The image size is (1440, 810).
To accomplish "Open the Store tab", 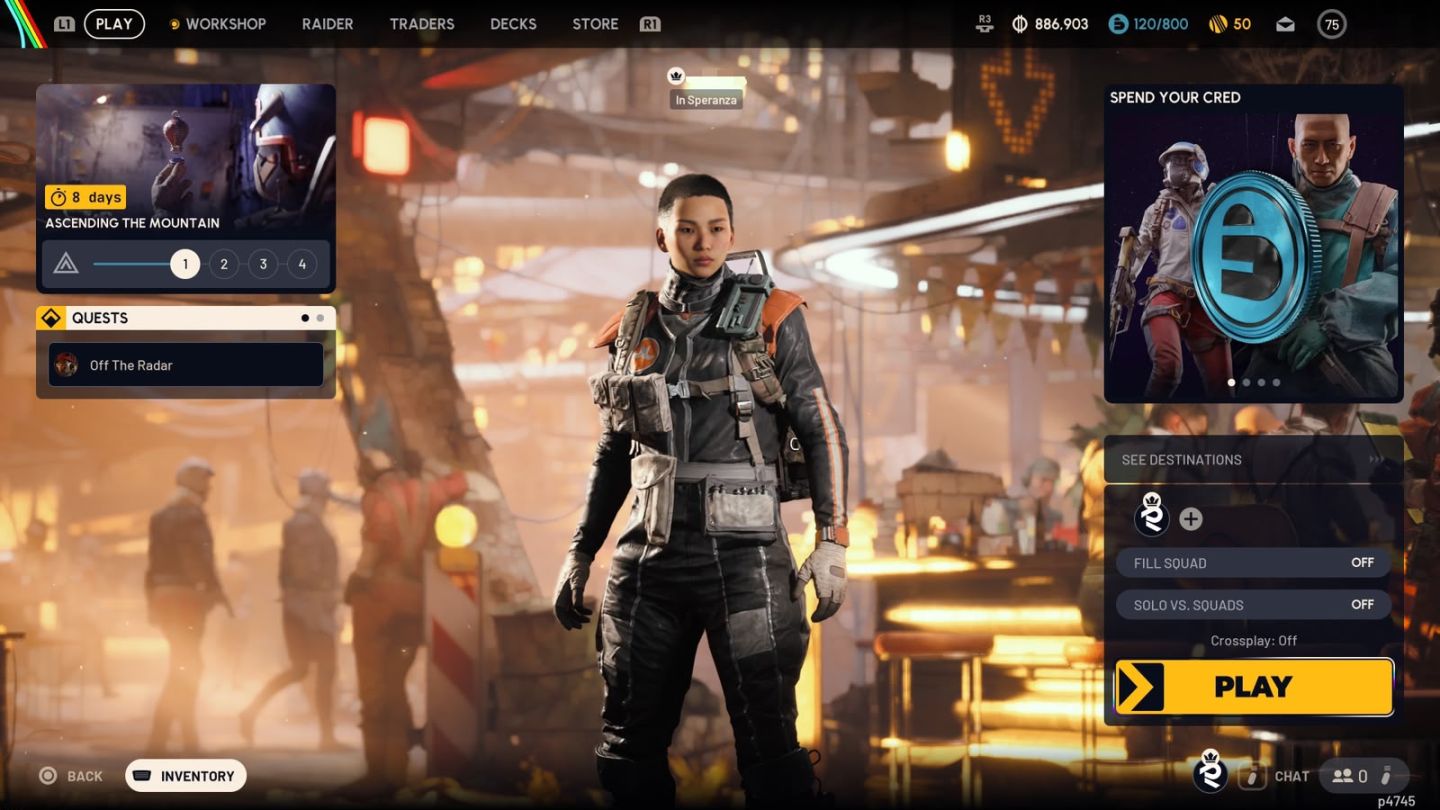I will pos(595,24).
